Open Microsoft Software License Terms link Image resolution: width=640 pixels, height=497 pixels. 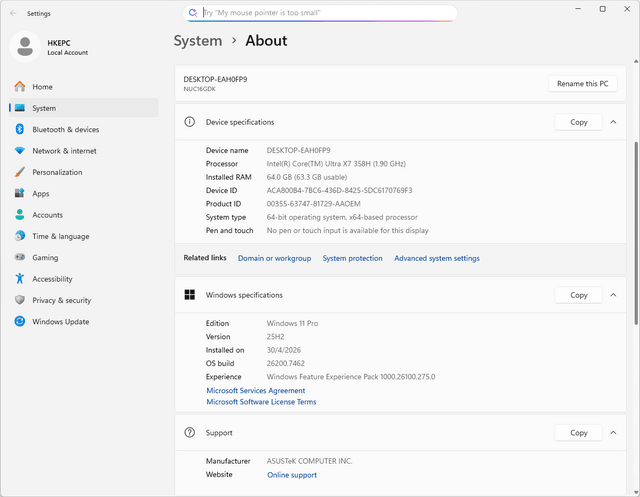point(261,402)
